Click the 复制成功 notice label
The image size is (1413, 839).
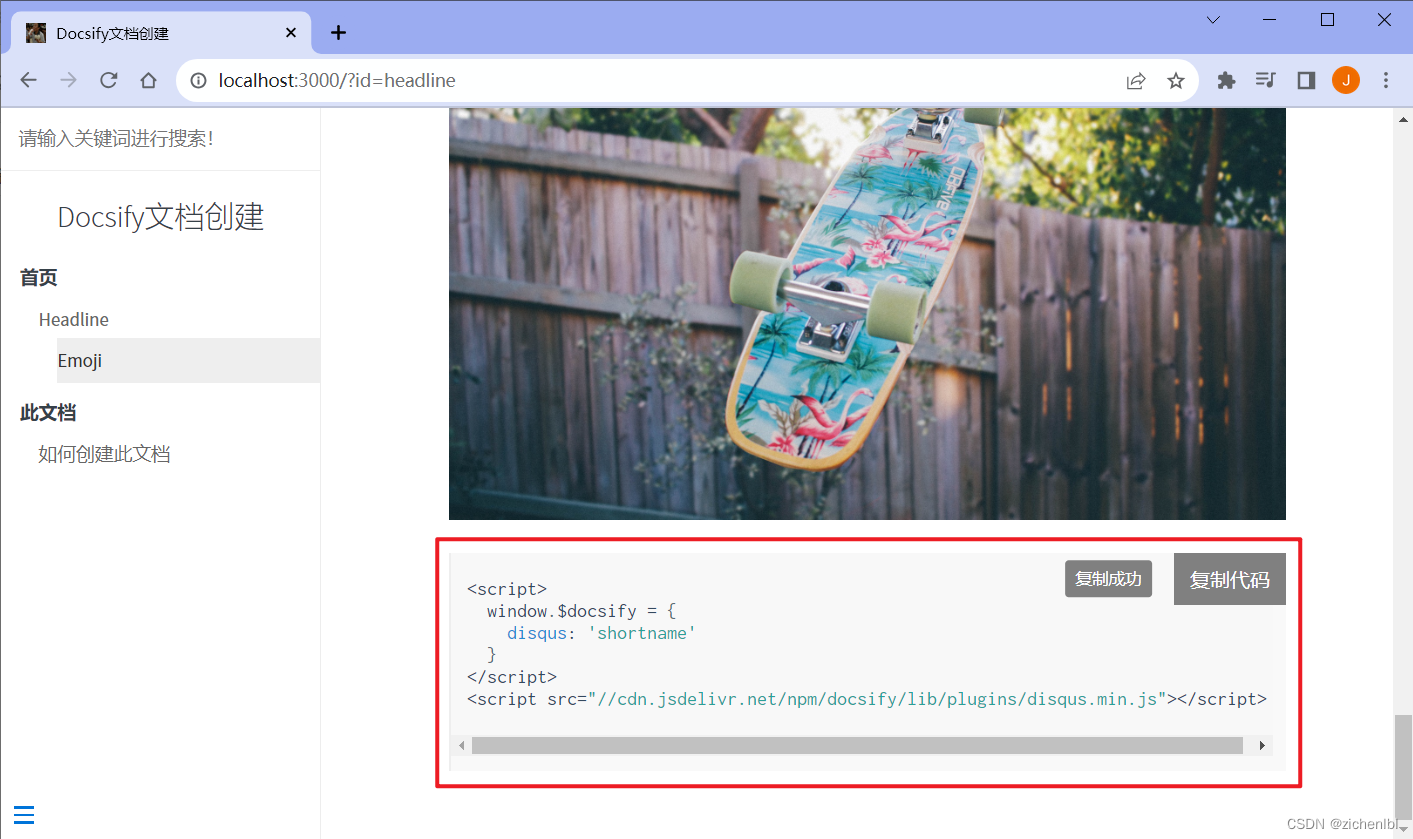click(1108, 579)
